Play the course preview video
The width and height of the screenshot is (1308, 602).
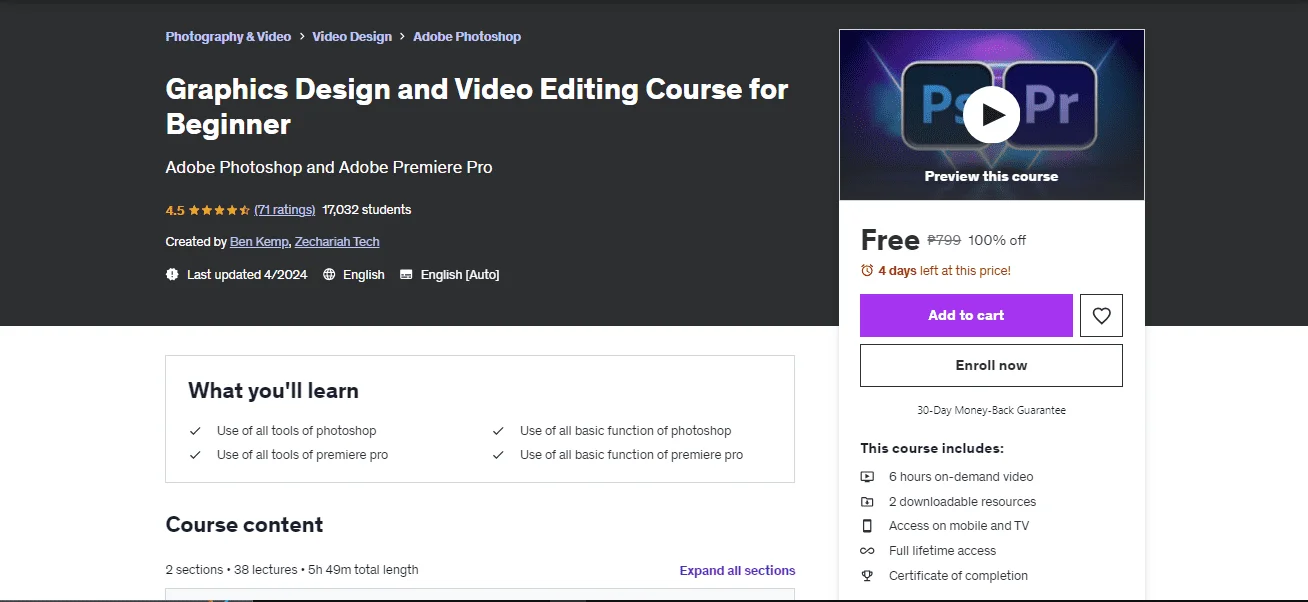tap(991, 115)
